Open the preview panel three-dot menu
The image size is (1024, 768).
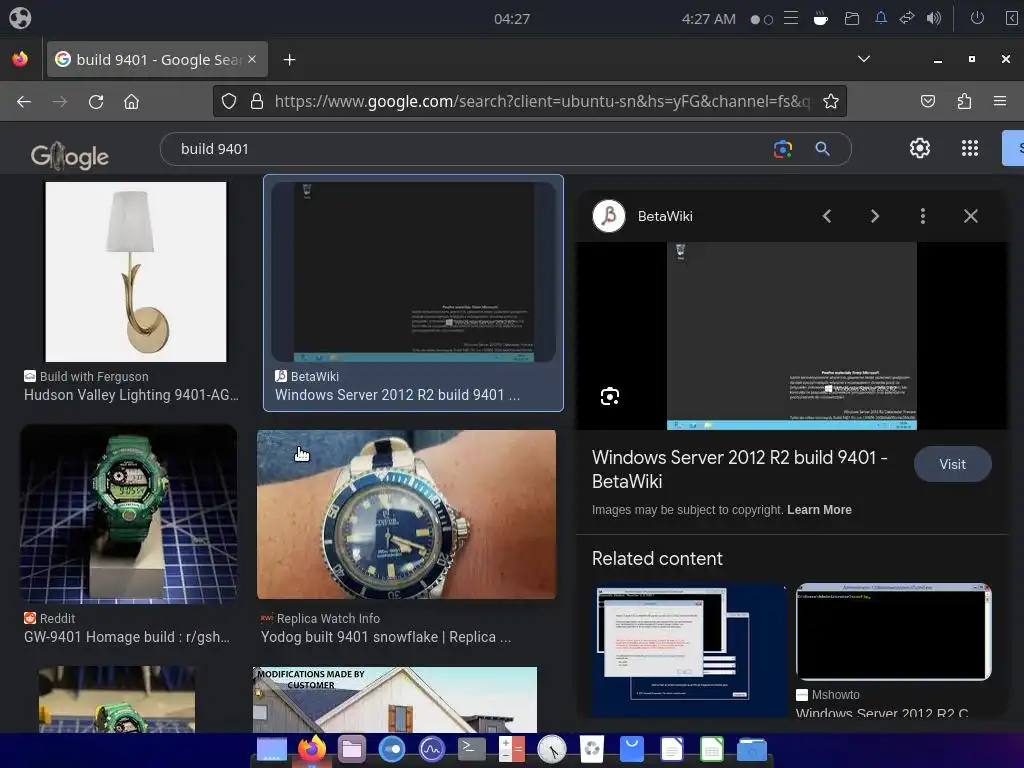pyautogui.click(x=923, y=216)
